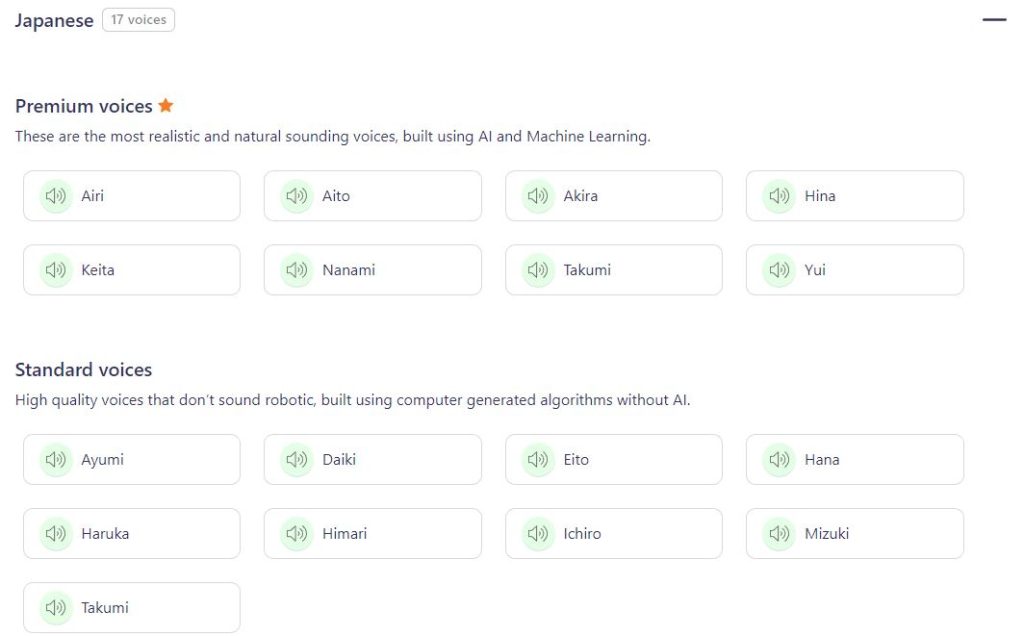Play the Eito voice sample
The width and height of the screenshot is (1024, 636).
(x=538, y=459)
